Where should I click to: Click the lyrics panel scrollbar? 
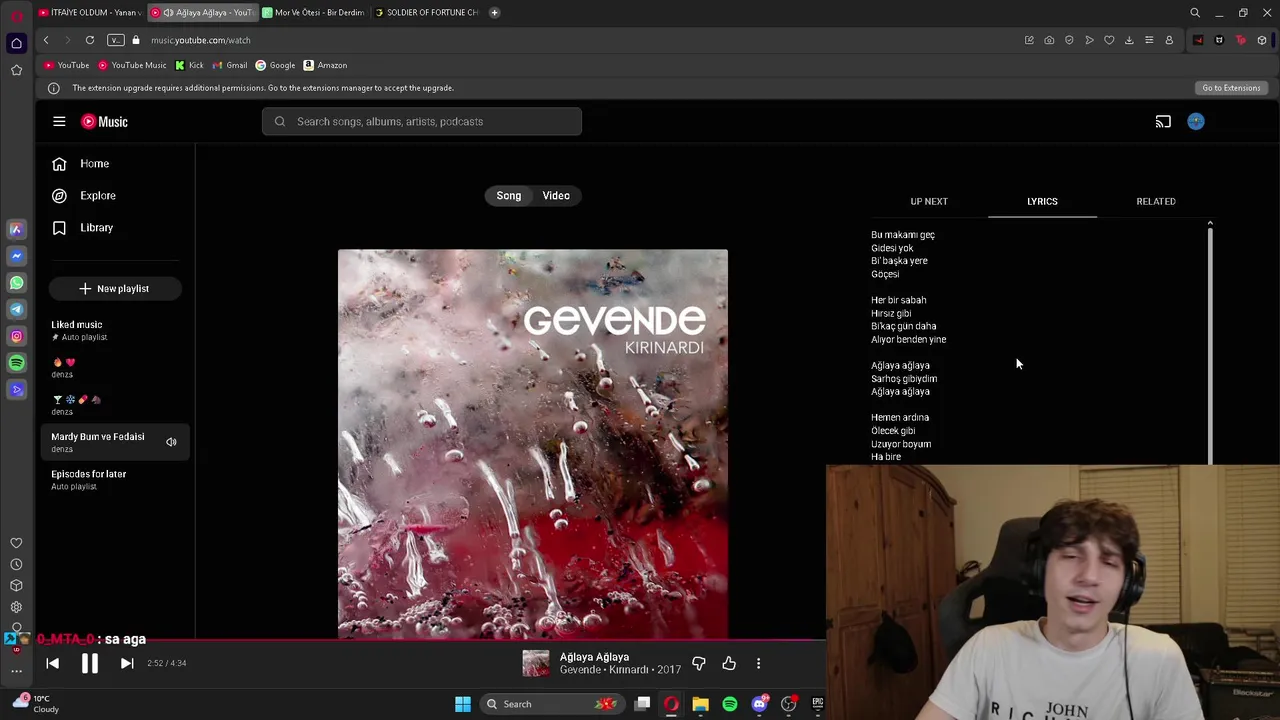pos(1210,345)
